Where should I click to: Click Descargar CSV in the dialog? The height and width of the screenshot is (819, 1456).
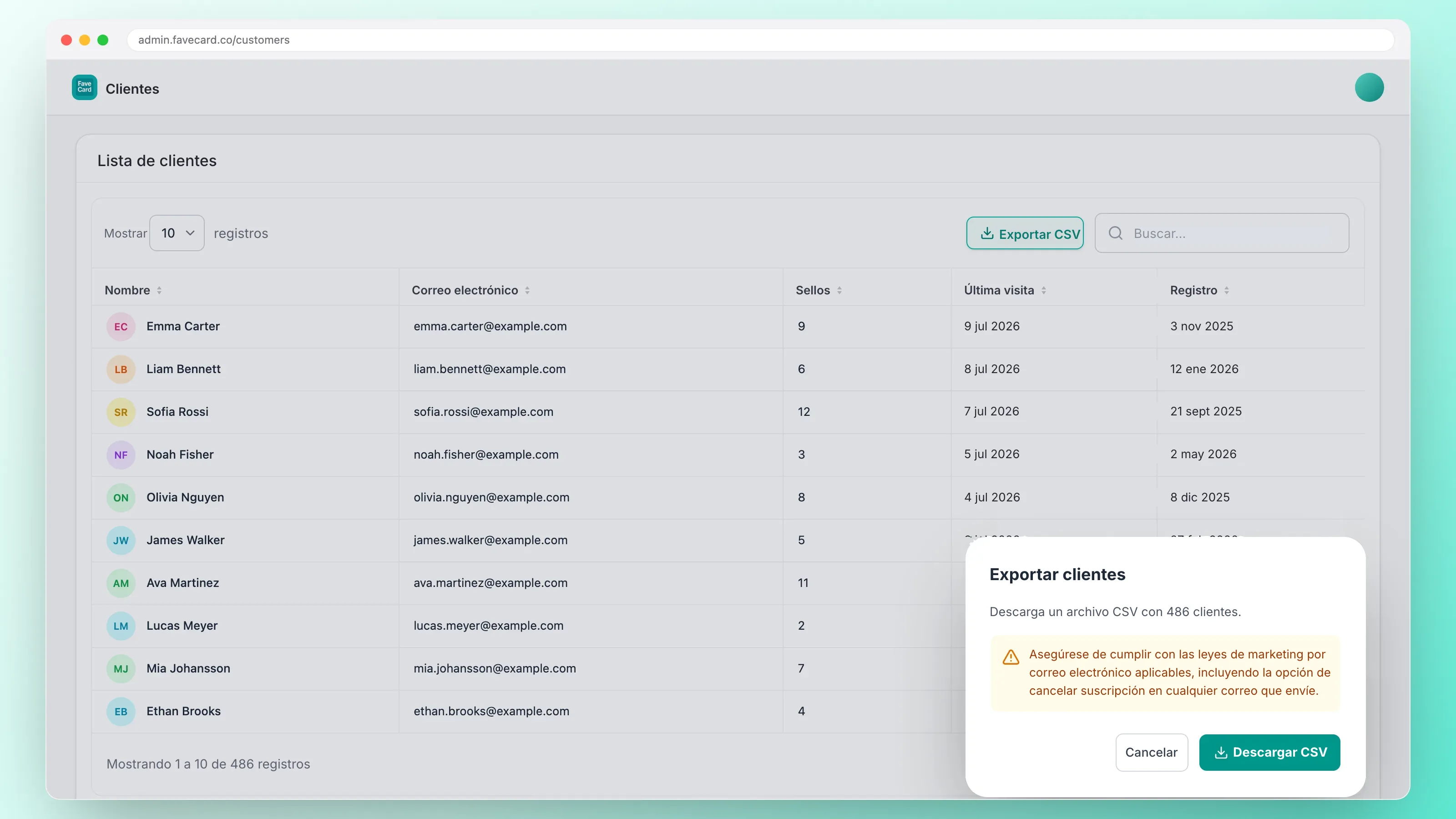(1269, 752)
